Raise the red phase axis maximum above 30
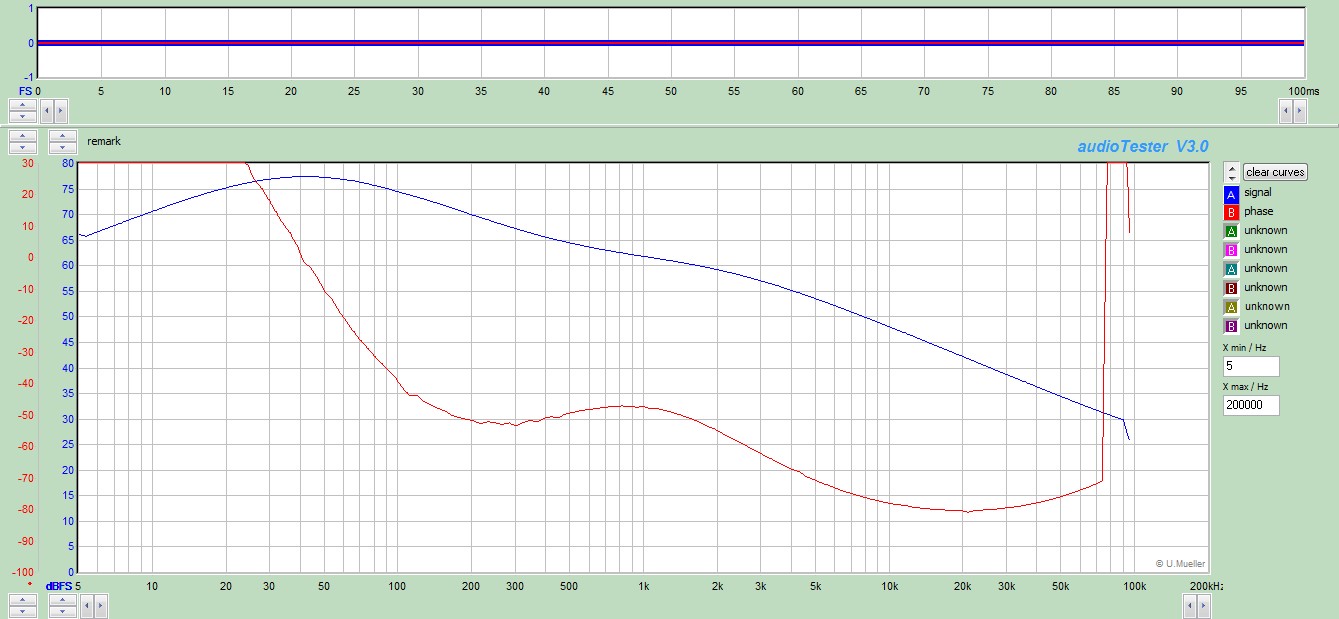This screenshot has width=1339, height=619. (x=22, y=136)
